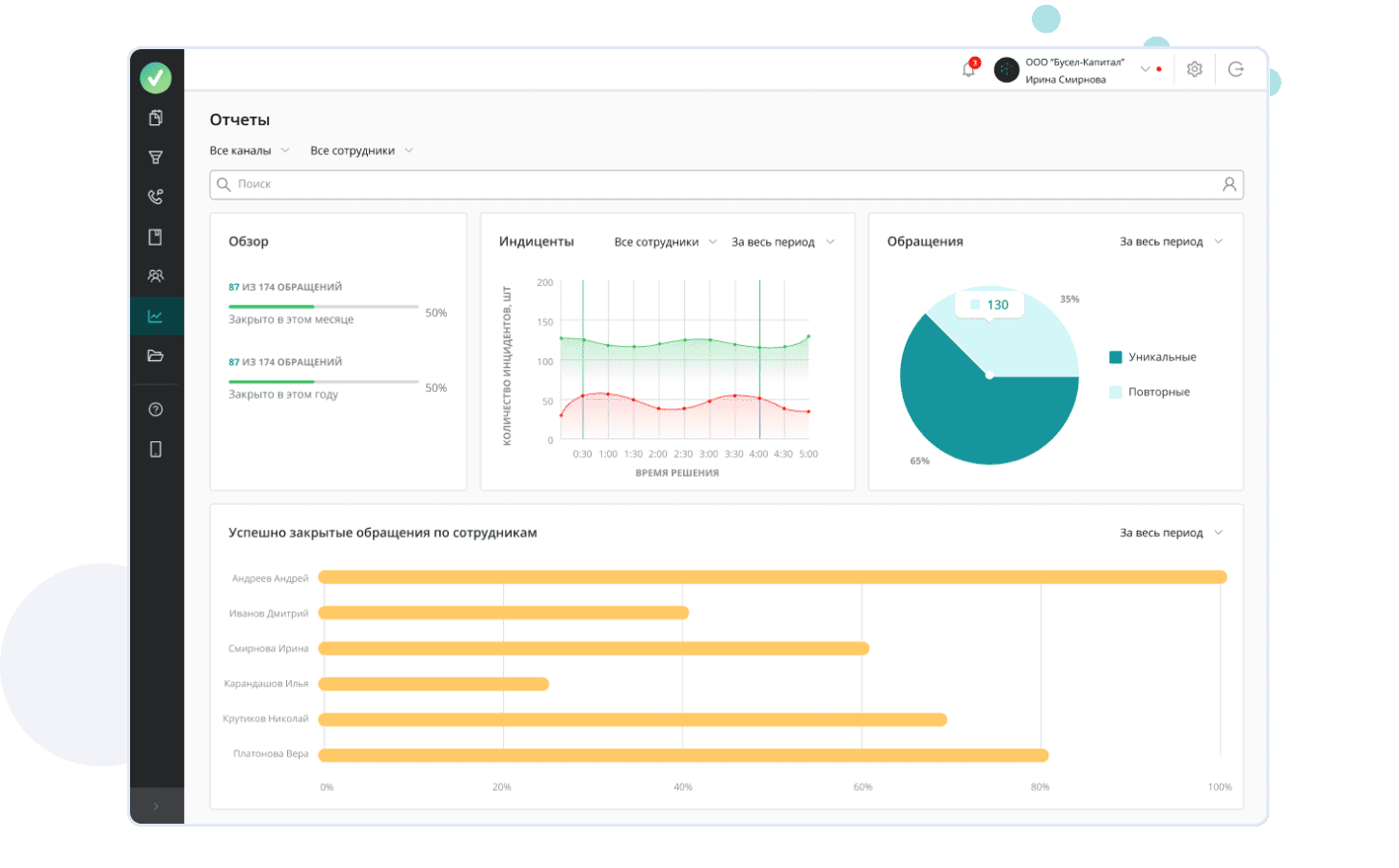Click the 'Уникальные' legend color swatch
The image size is (1399, 868).
click(x=1116, y=357)
